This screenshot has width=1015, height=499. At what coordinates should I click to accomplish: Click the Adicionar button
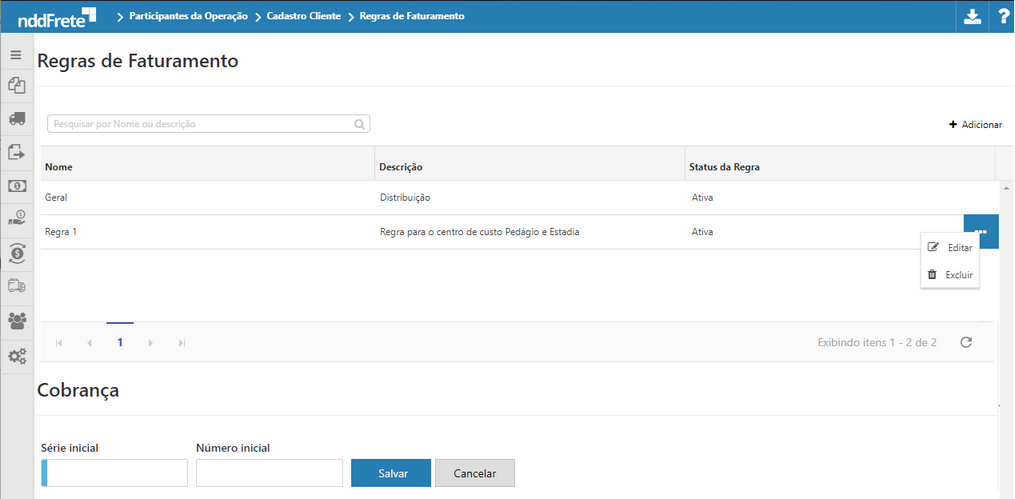(975, 124)
